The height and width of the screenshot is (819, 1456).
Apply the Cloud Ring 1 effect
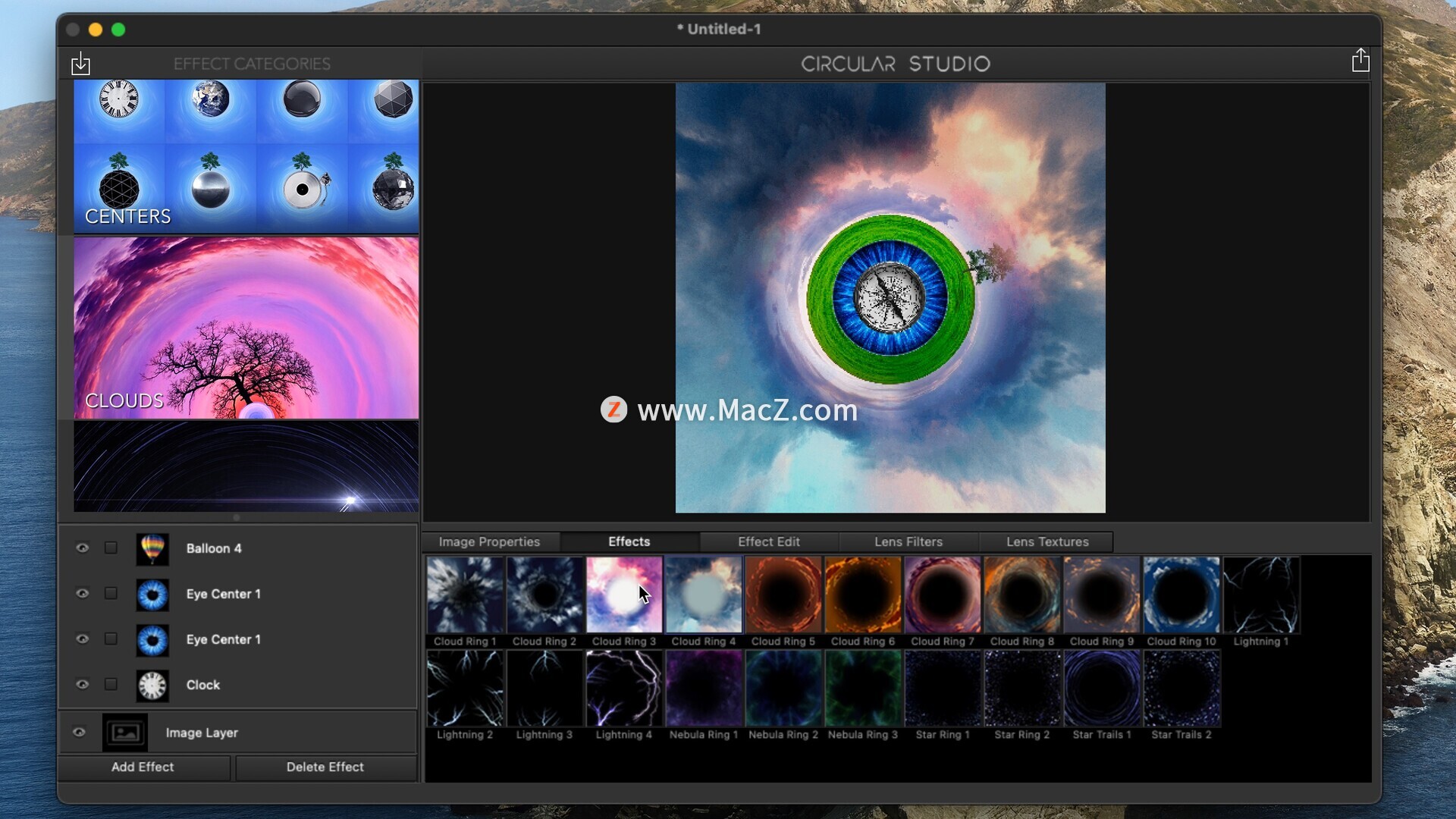pyautogui.click(x=465, y=595)
